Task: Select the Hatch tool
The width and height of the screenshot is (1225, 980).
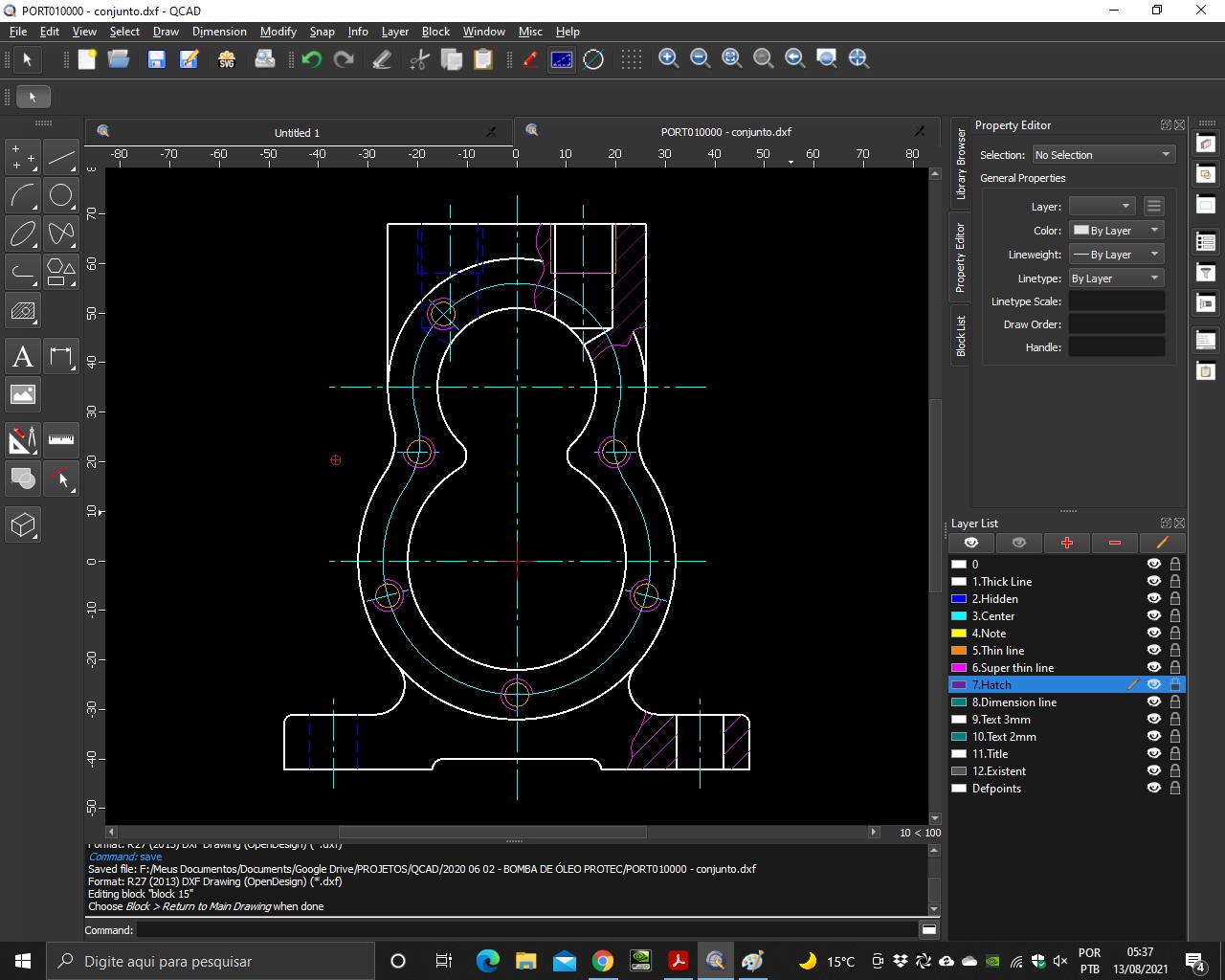Action: click(x=23, y=311)
